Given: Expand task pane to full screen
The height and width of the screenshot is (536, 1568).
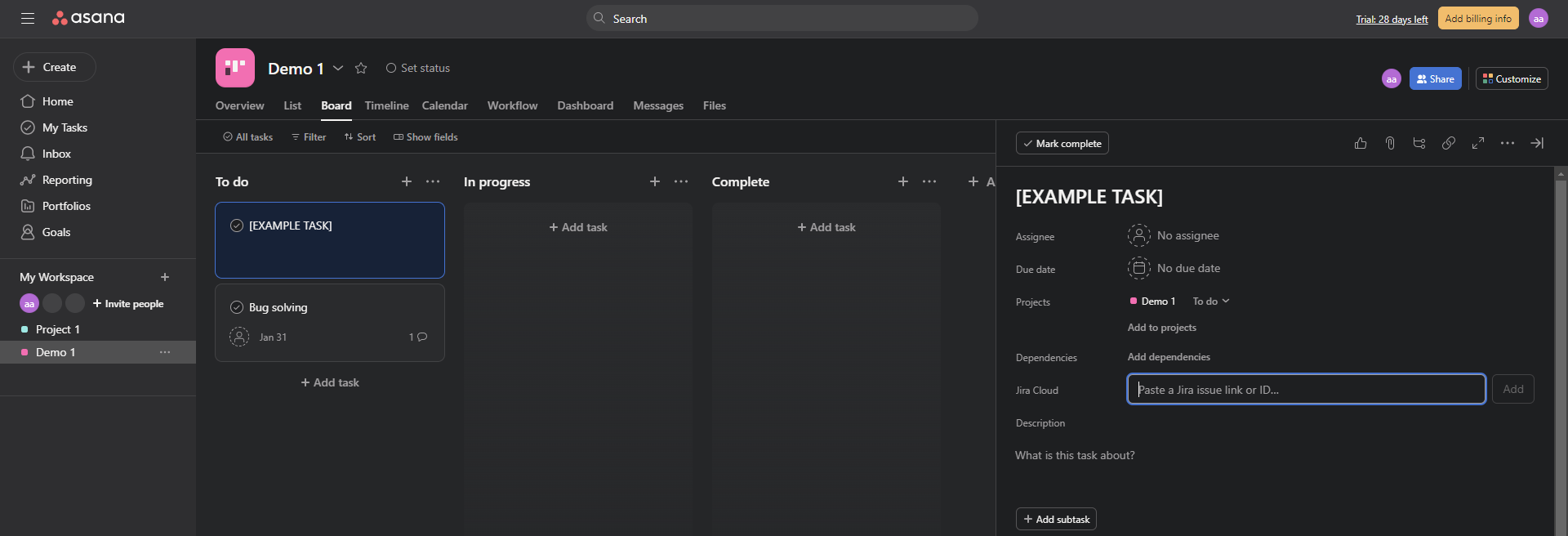Looking at the screenshot, I should [1477, 143].
